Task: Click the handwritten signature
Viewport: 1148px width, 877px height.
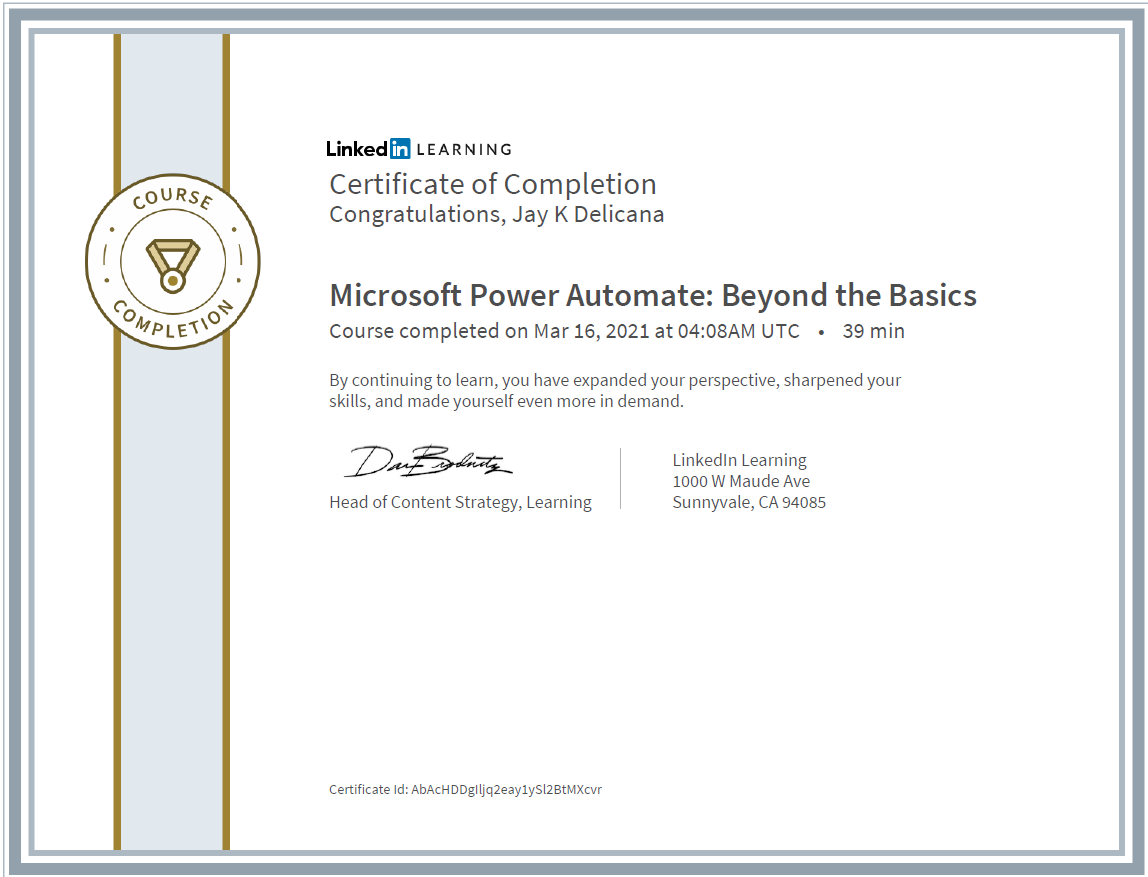Action: pos(427,463)
